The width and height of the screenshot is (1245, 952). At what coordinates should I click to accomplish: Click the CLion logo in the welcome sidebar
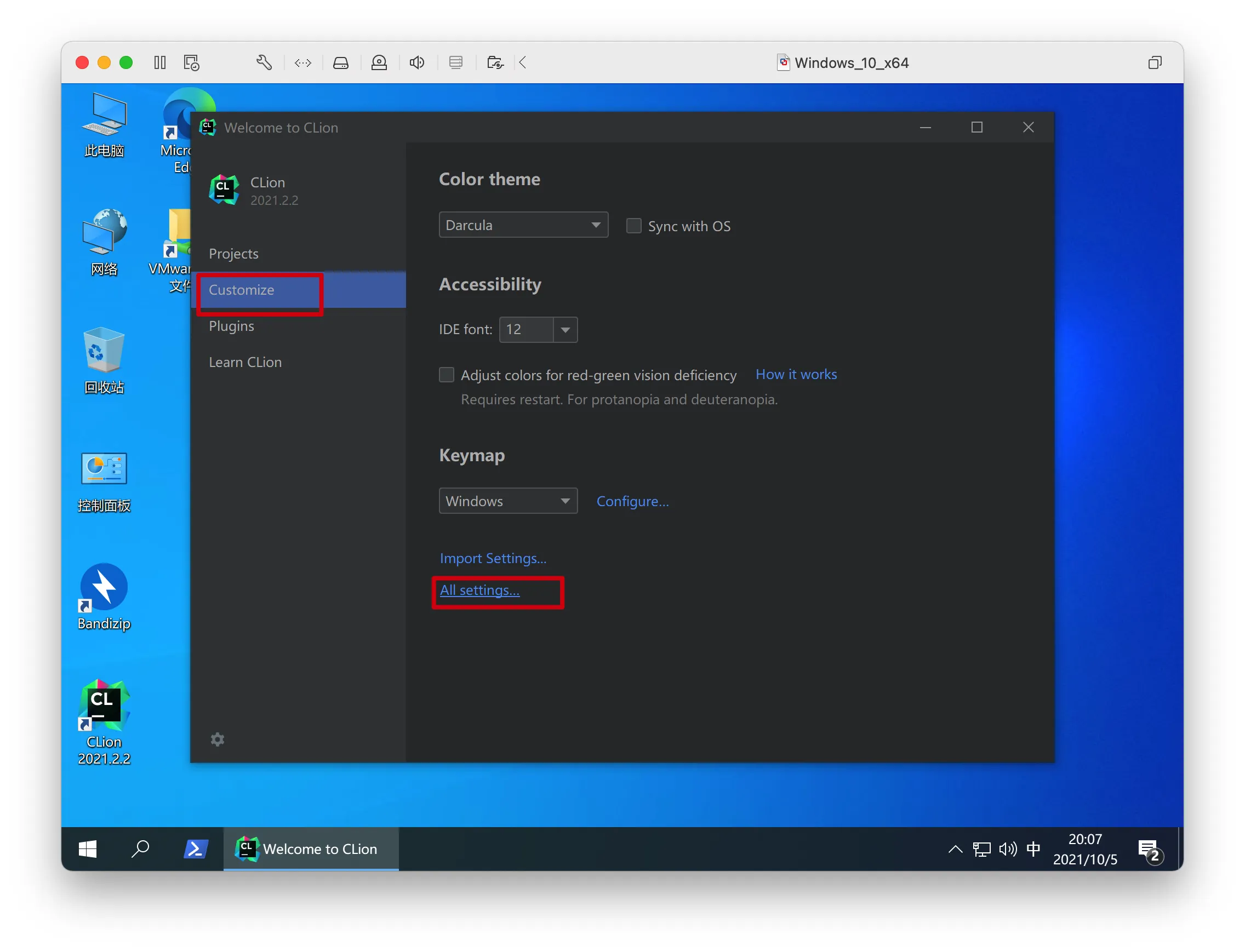pyautogui.click(x=224, y=190)
